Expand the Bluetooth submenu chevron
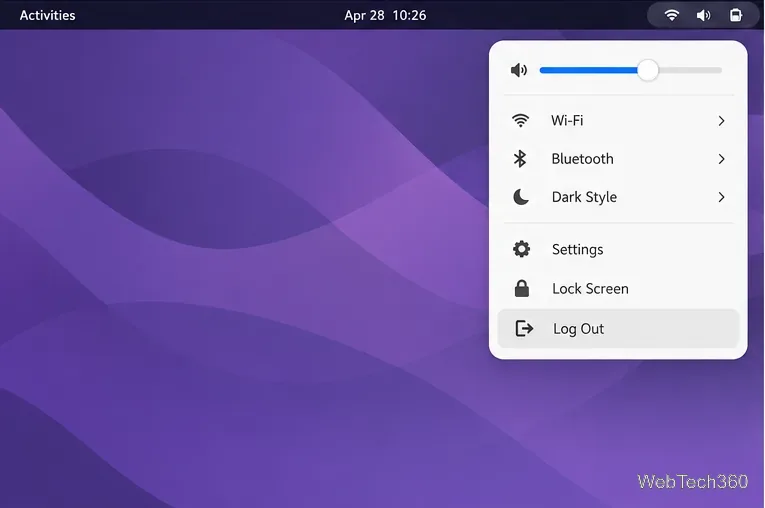This screenshot has height=508, width=765. (721, 159)
